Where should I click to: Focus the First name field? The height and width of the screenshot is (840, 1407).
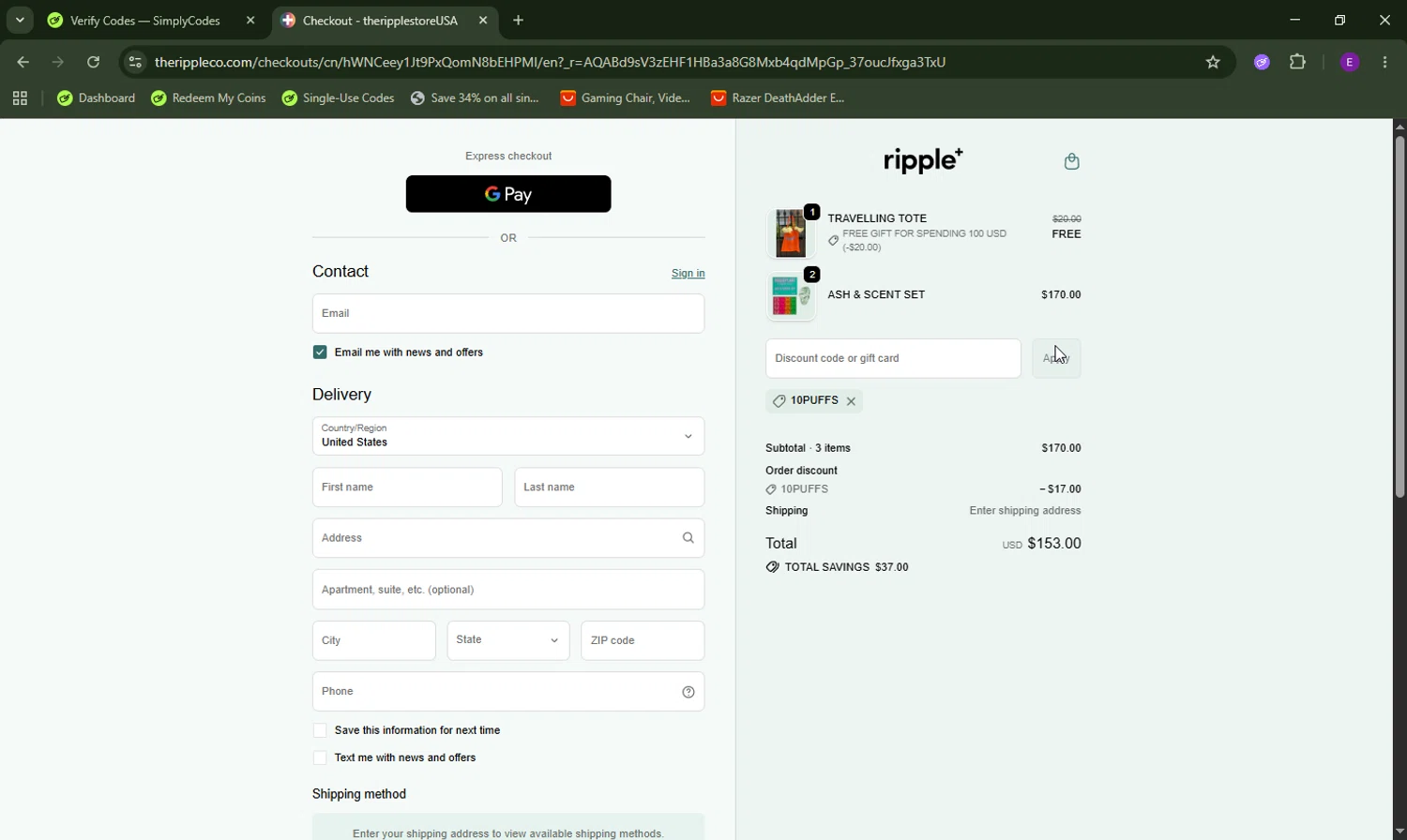point(407,487)
